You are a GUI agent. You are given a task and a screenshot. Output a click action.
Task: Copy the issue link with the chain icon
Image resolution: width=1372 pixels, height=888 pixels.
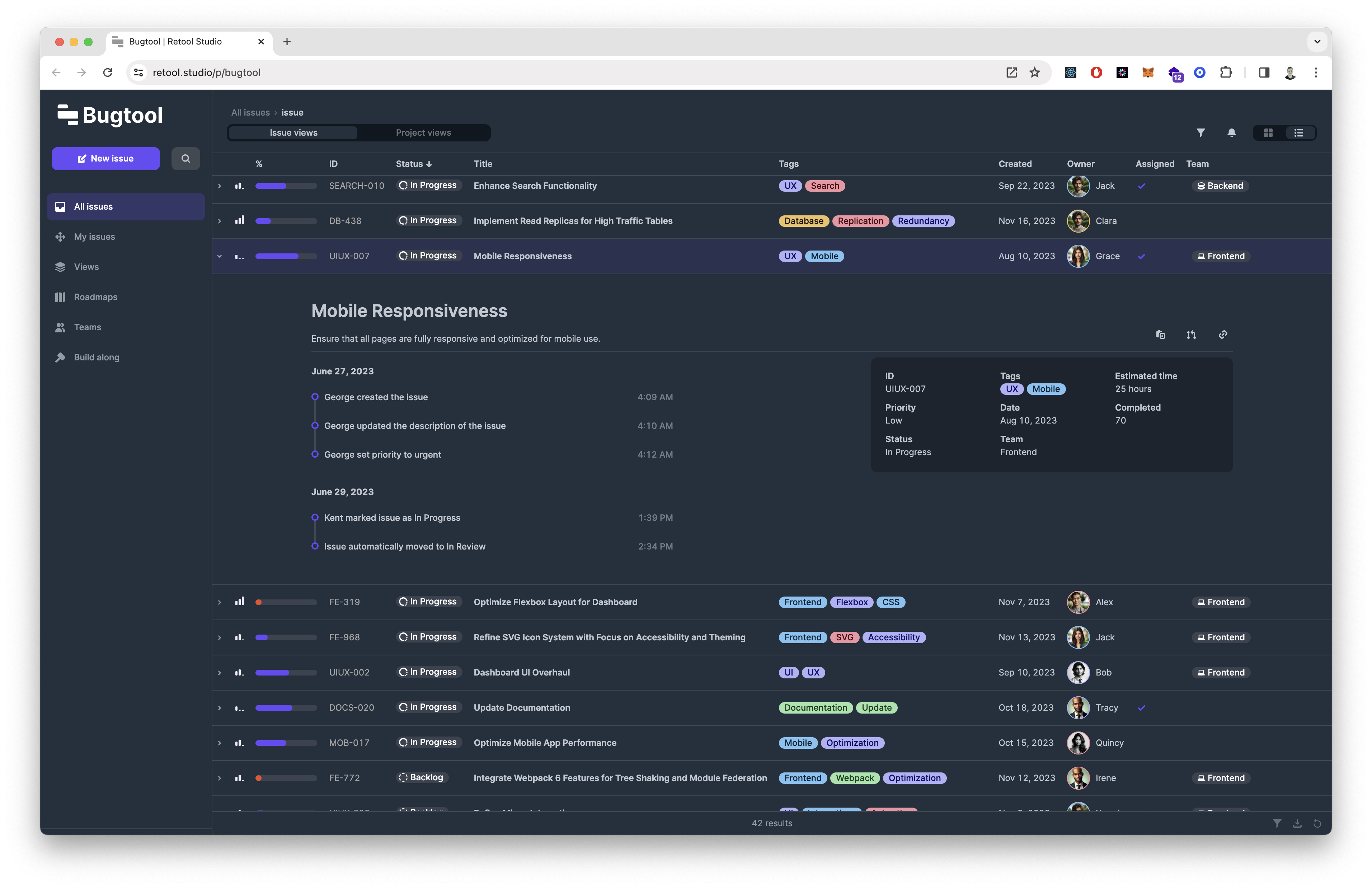coord(1223,335)
